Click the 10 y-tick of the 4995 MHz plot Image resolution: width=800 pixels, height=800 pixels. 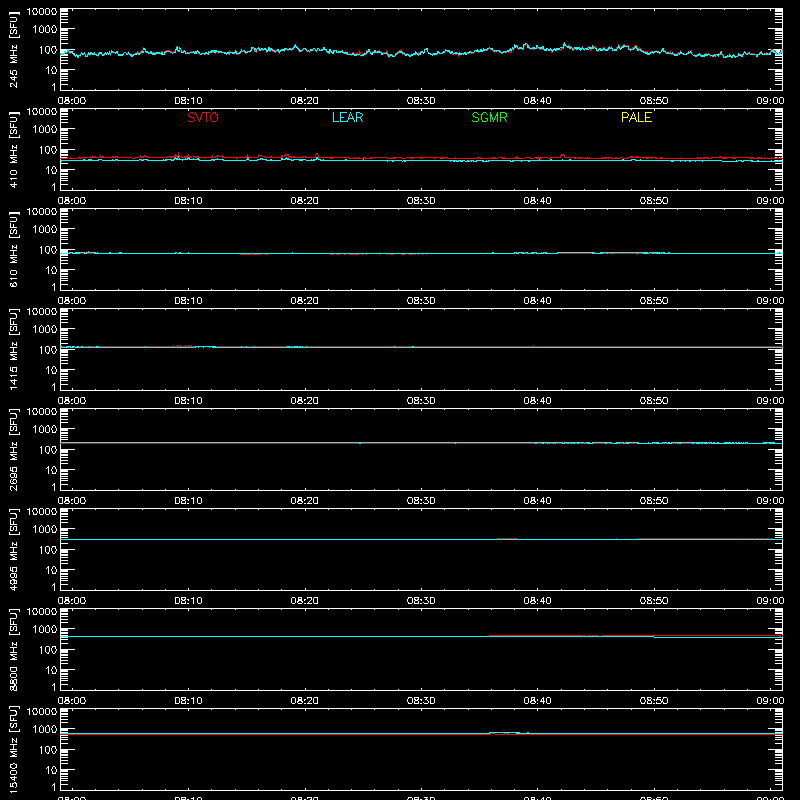pos(51,570)
